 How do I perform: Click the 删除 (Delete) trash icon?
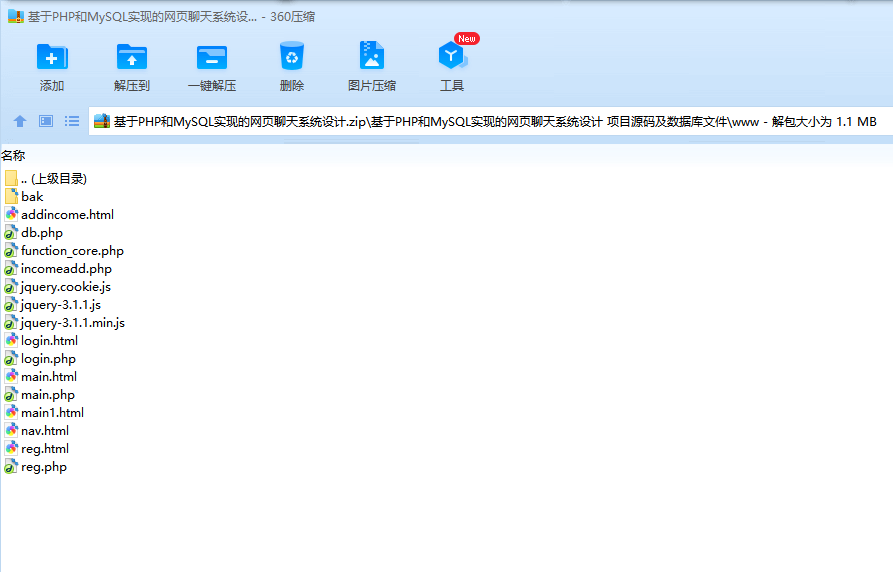(x=292, y=56)
